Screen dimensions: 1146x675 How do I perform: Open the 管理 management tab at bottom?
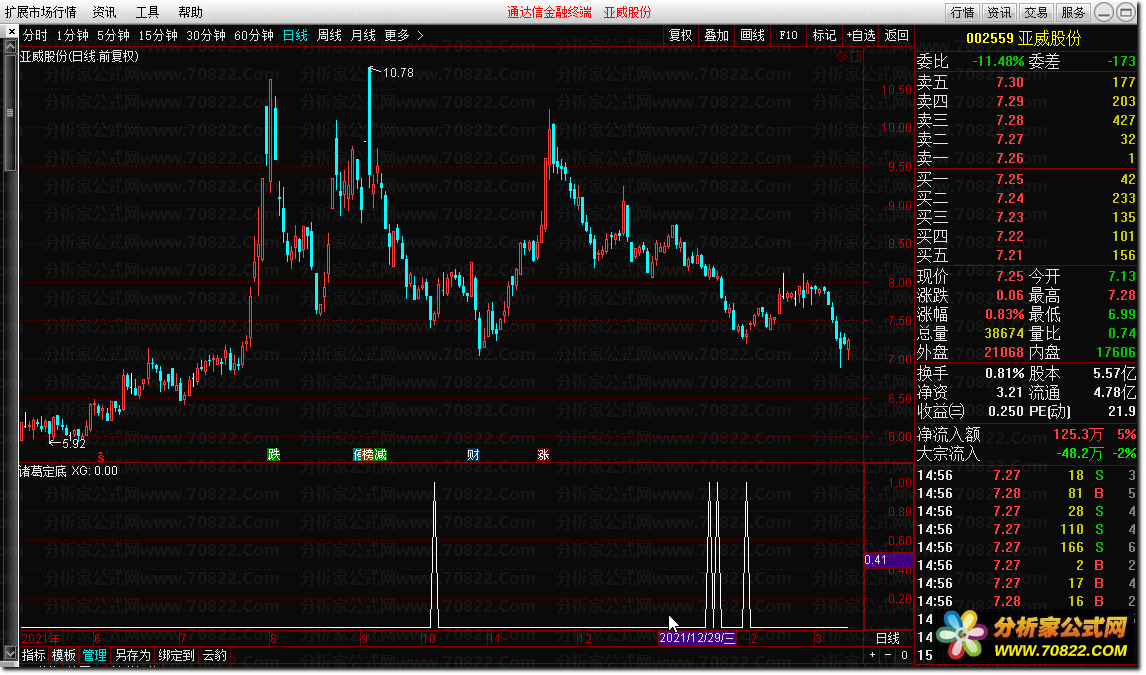click(94, 655)
